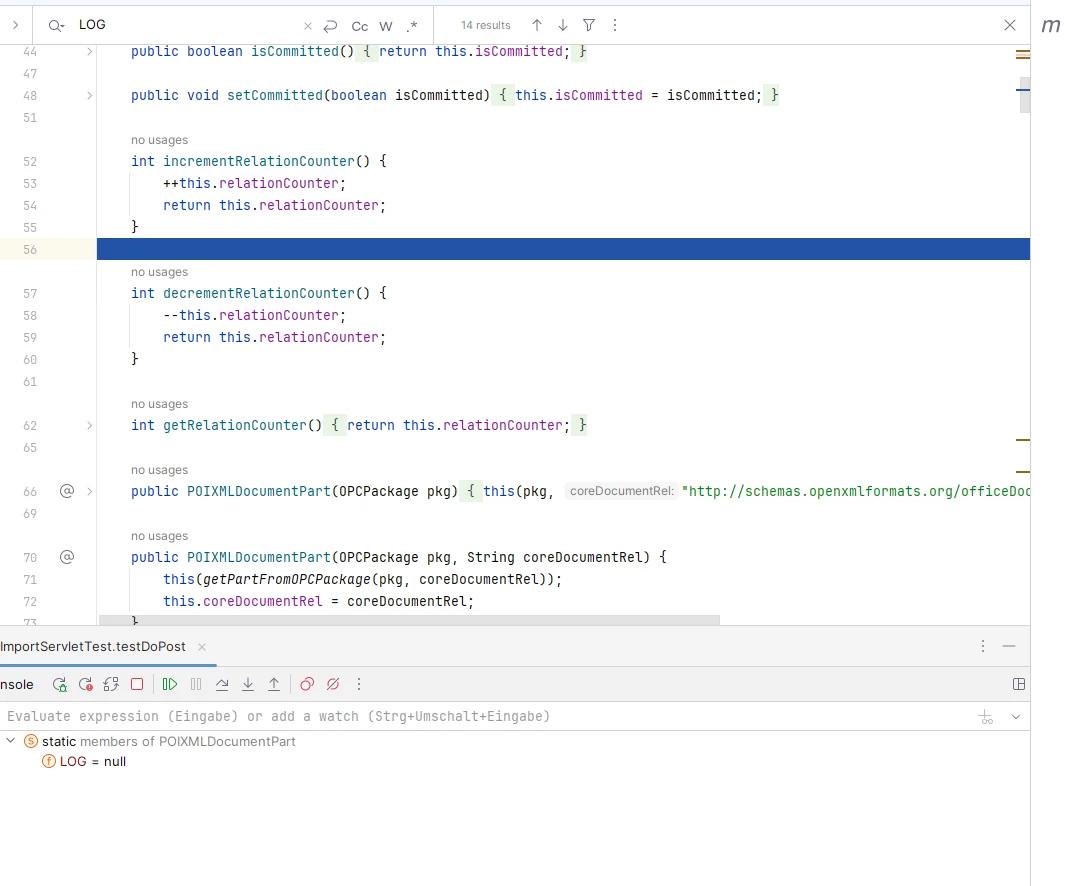This screenshot has height=886, width=1065.
Task: Switch to the Console tab
Action: click(17, 685)
